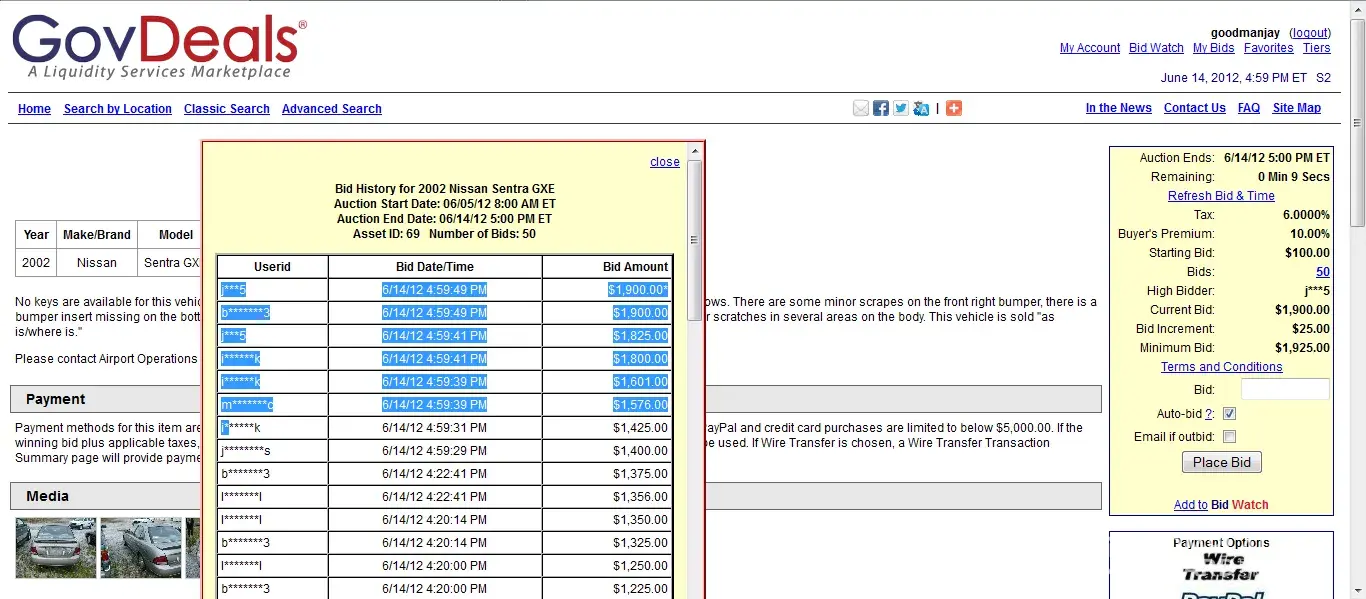Click into the Bid amount field
The height and width of the screenshot is (599, 1366).
[1285, 390]
